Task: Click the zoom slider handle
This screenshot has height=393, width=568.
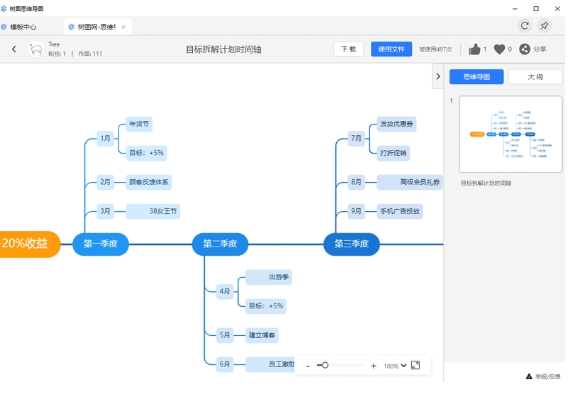Action: 325,365
